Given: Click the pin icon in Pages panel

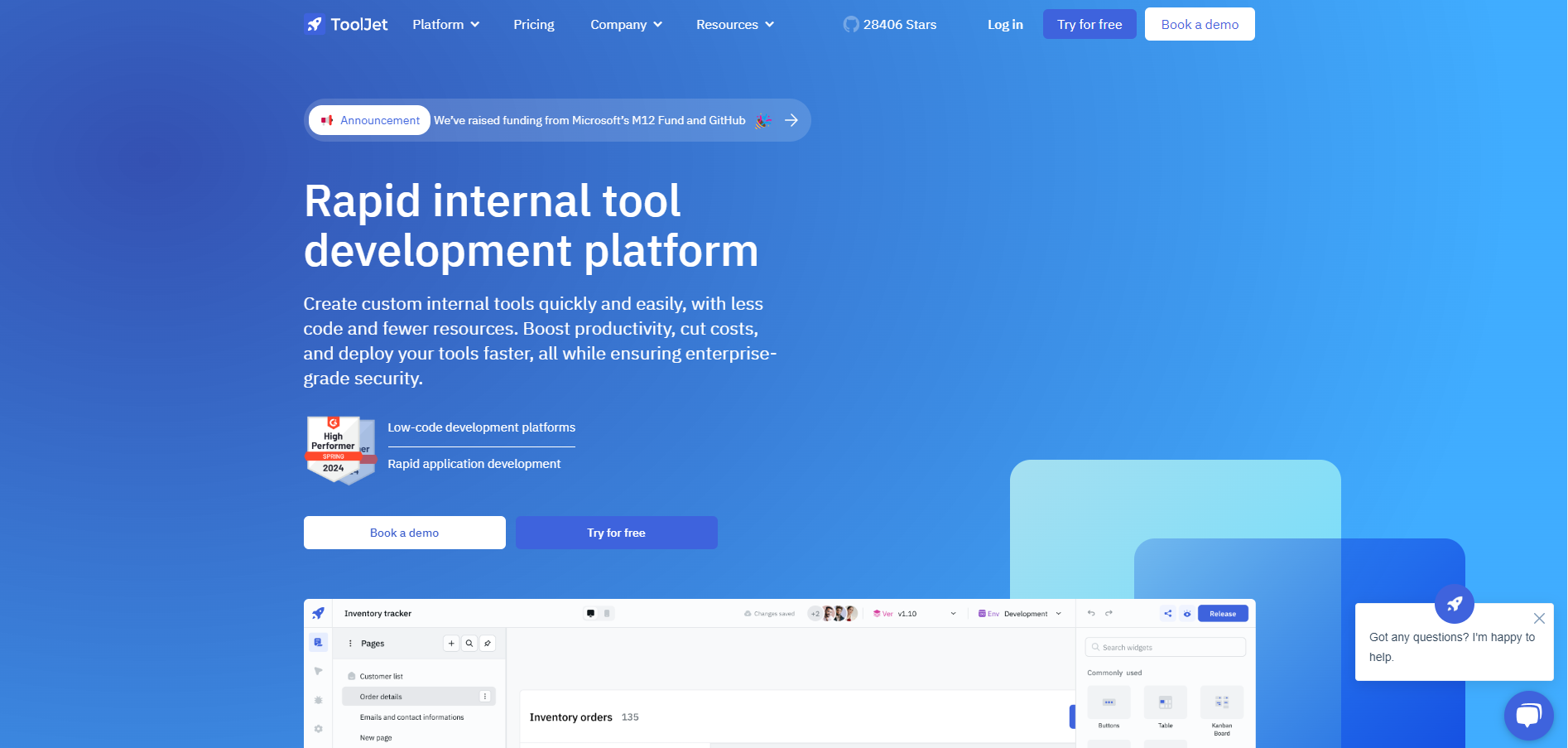Looking at the screenshot, I should click(x=488, y=643).
